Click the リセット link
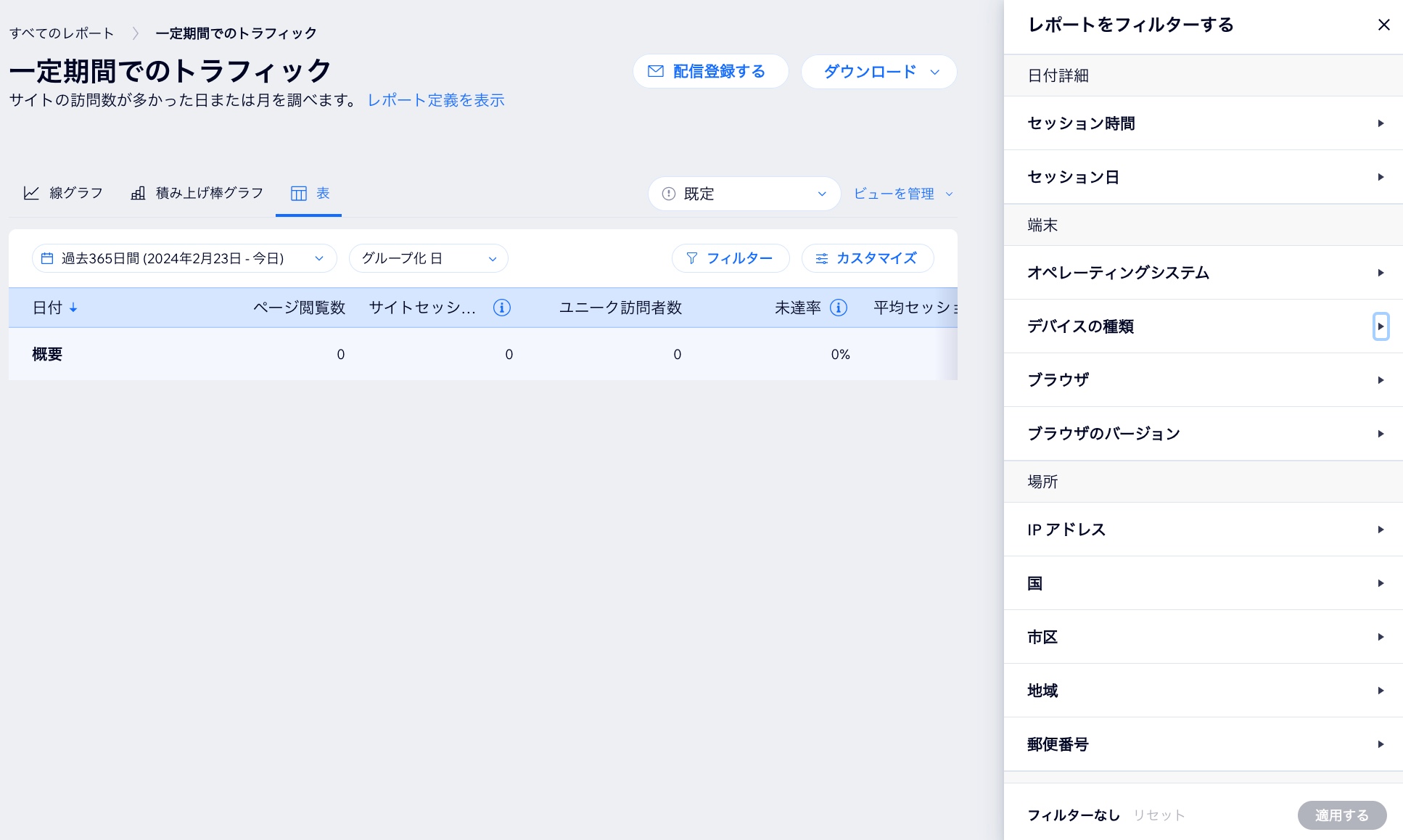 point(1159,815)
